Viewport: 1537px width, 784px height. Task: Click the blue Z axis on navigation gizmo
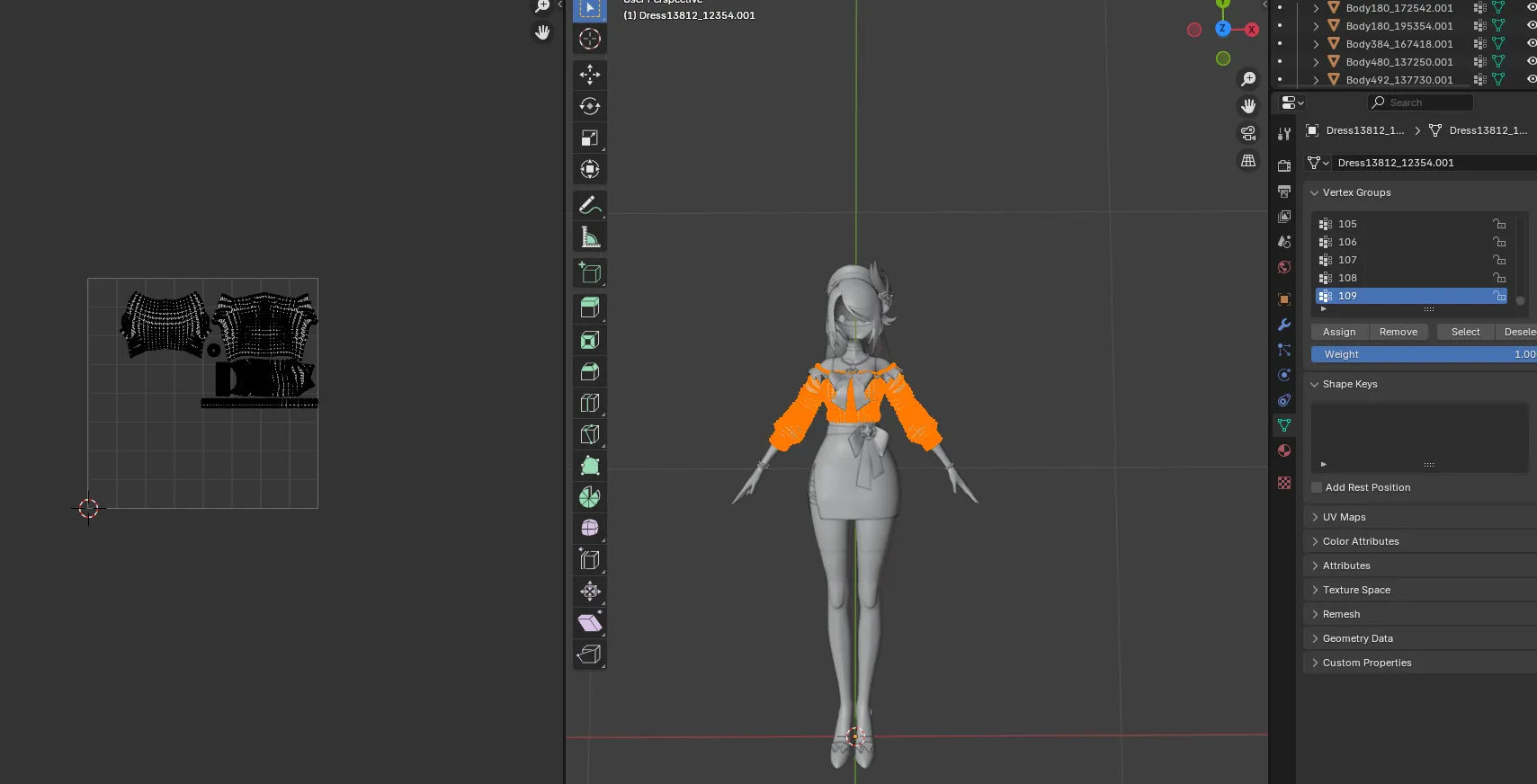1223,29
